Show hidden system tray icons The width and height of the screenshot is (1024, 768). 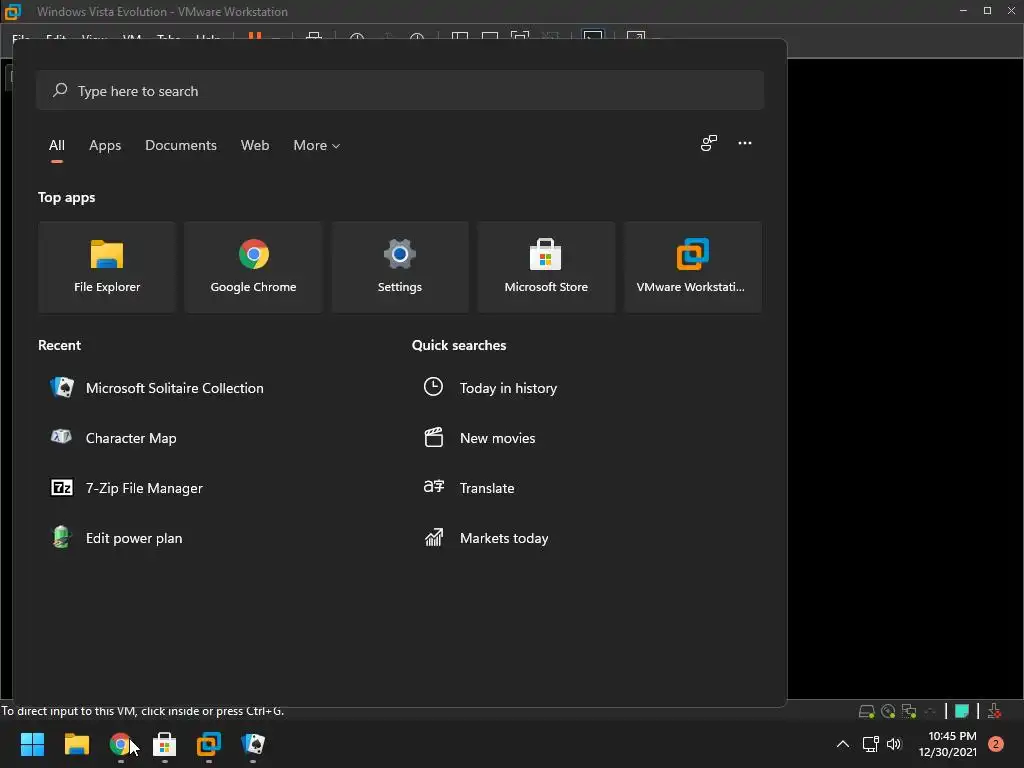click(843, 744)
